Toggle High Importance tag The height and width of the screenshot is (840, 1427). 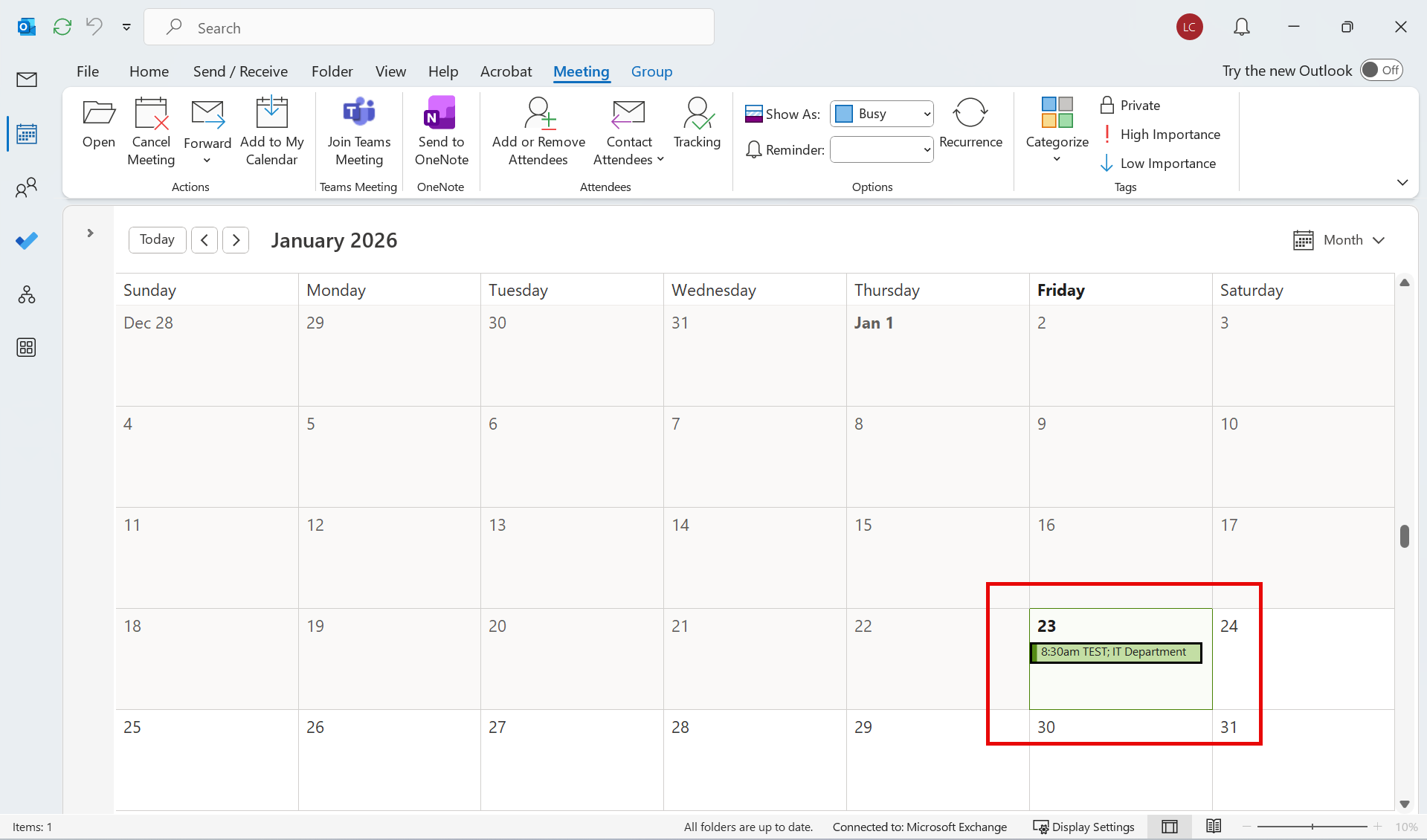1161,135
